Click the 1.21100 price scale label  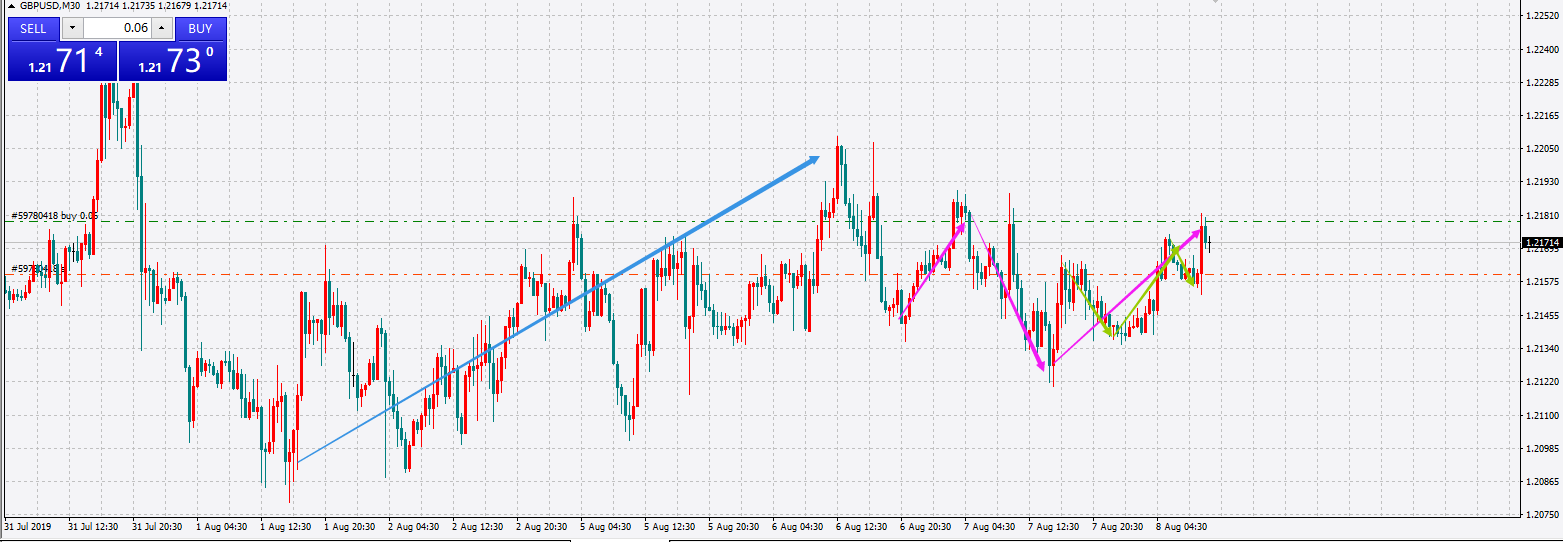pyautogui.click(x=1544, y=414)
